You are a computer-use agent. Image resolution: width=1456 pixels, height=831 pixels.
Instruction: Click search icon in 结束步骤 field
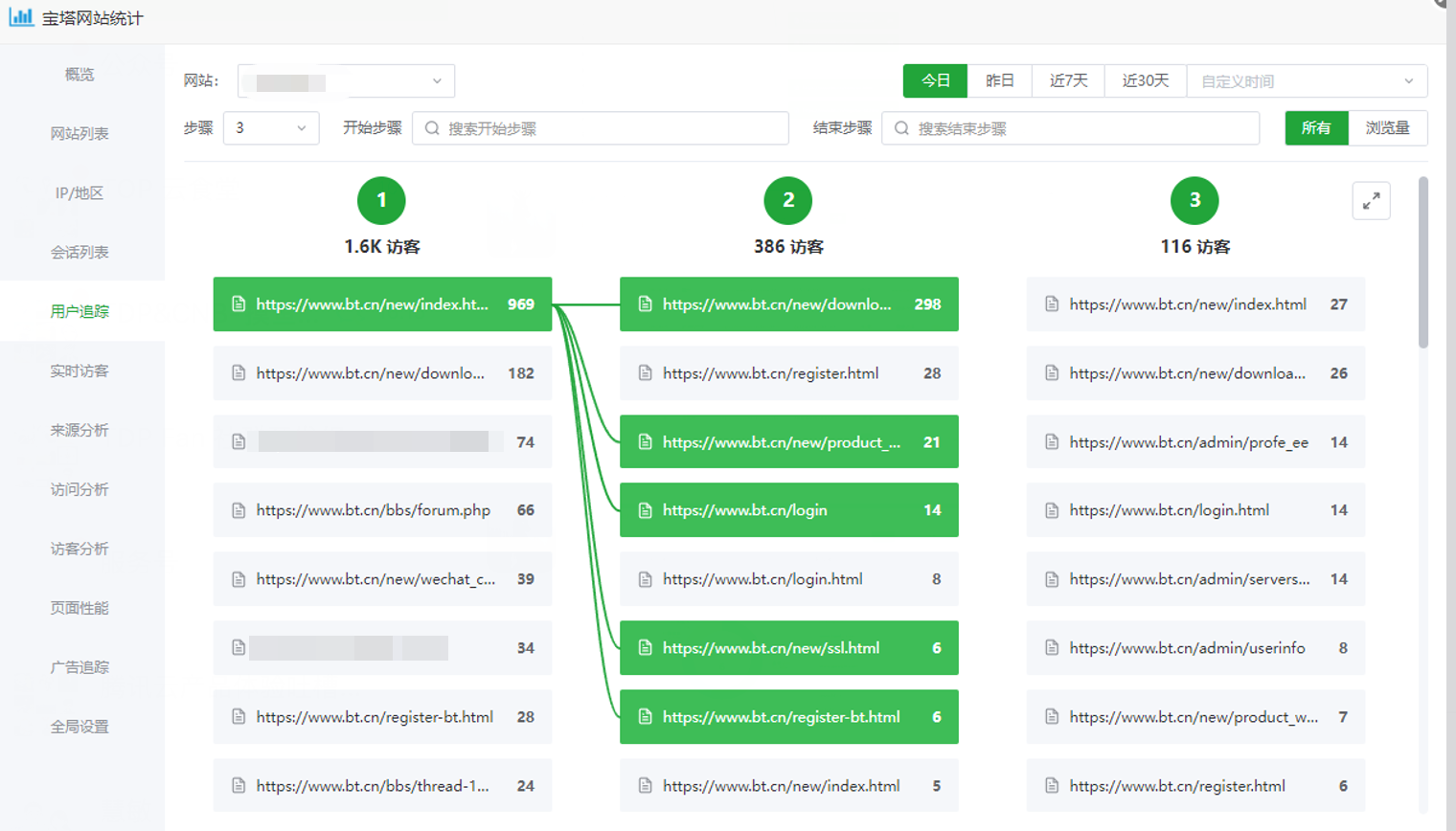point(901,128)
